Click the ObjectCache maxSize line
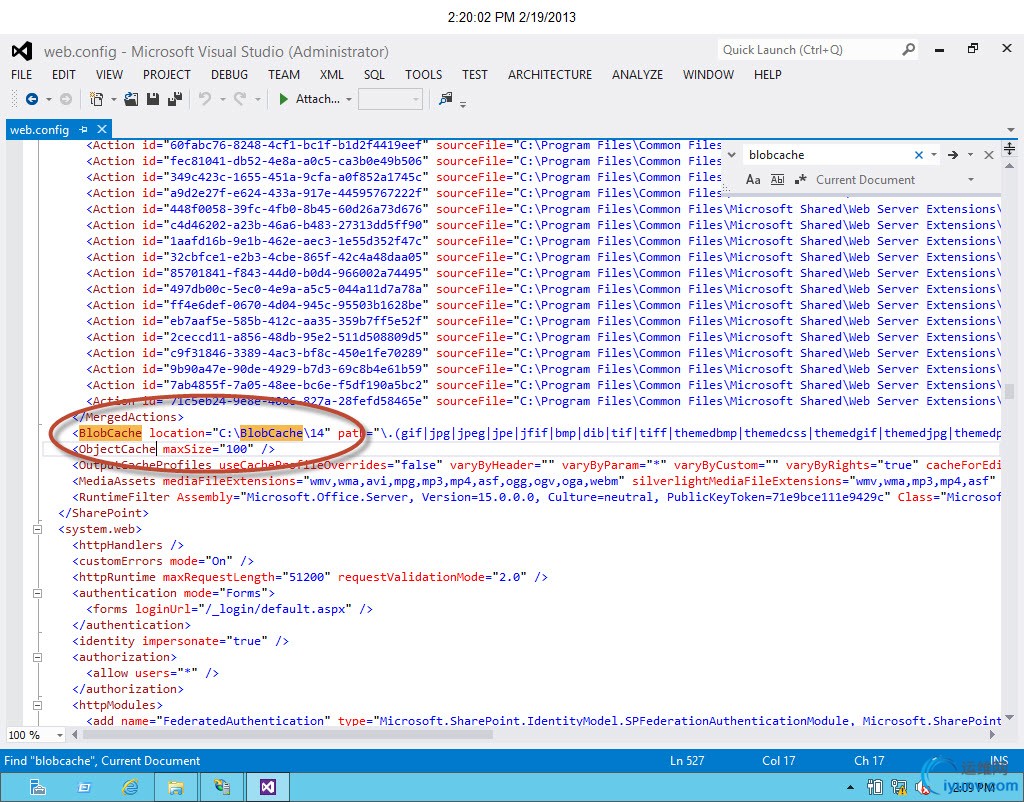The image size is (1024, 802). 174,449
